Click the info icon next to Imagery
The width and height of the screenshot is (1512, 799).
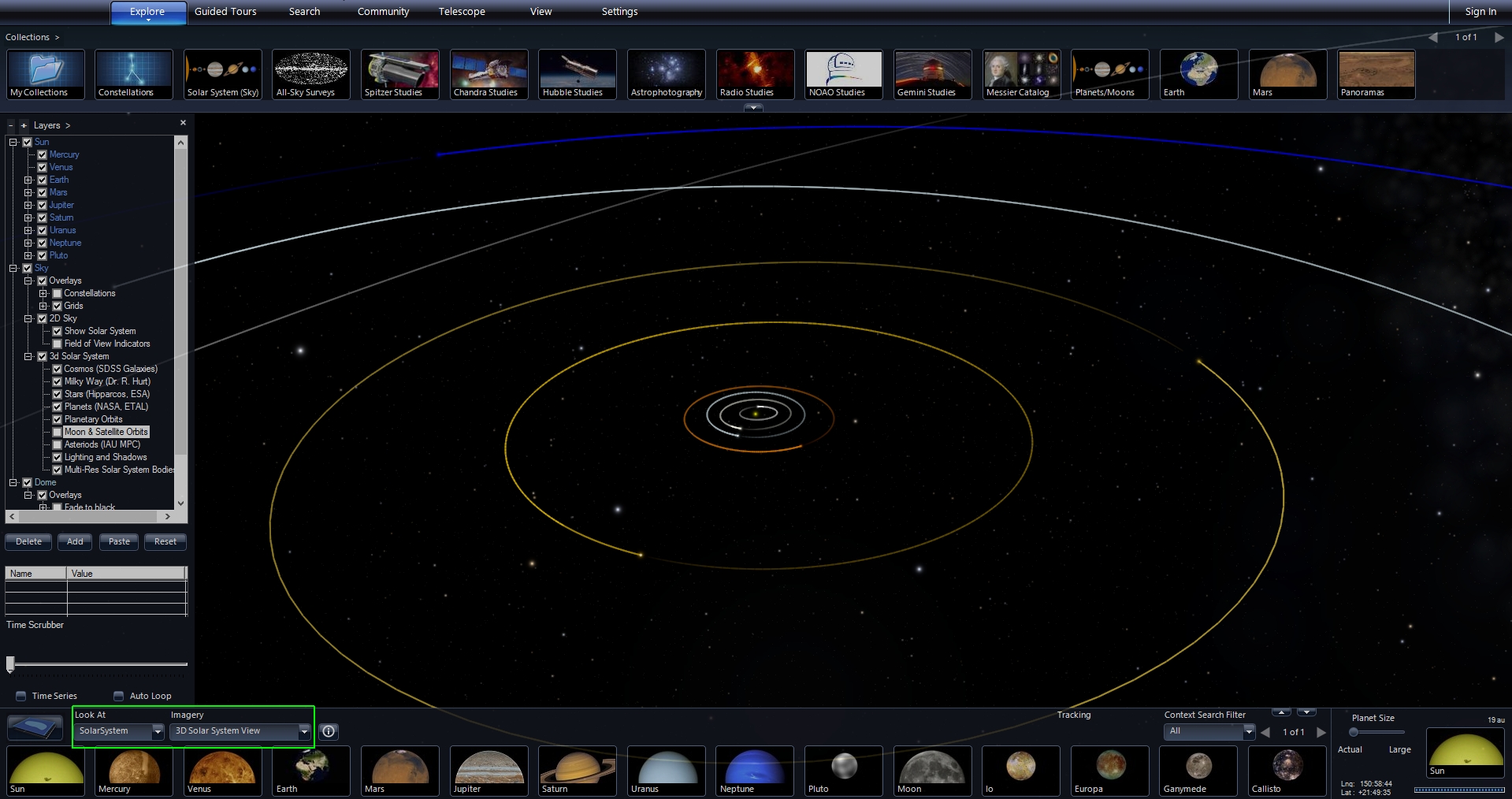329,731
